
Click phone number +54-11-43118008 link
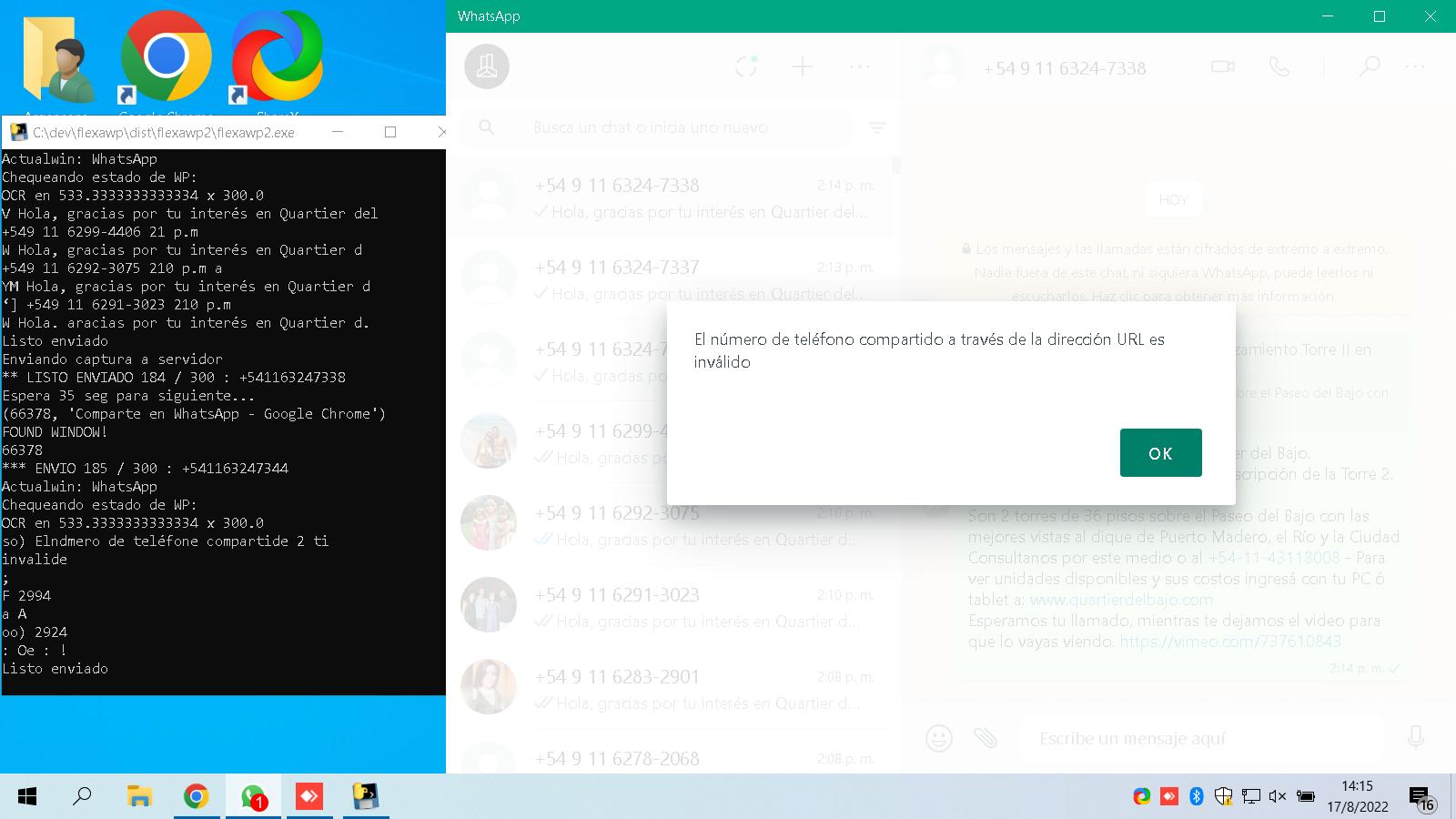[x=1273, y=558]
